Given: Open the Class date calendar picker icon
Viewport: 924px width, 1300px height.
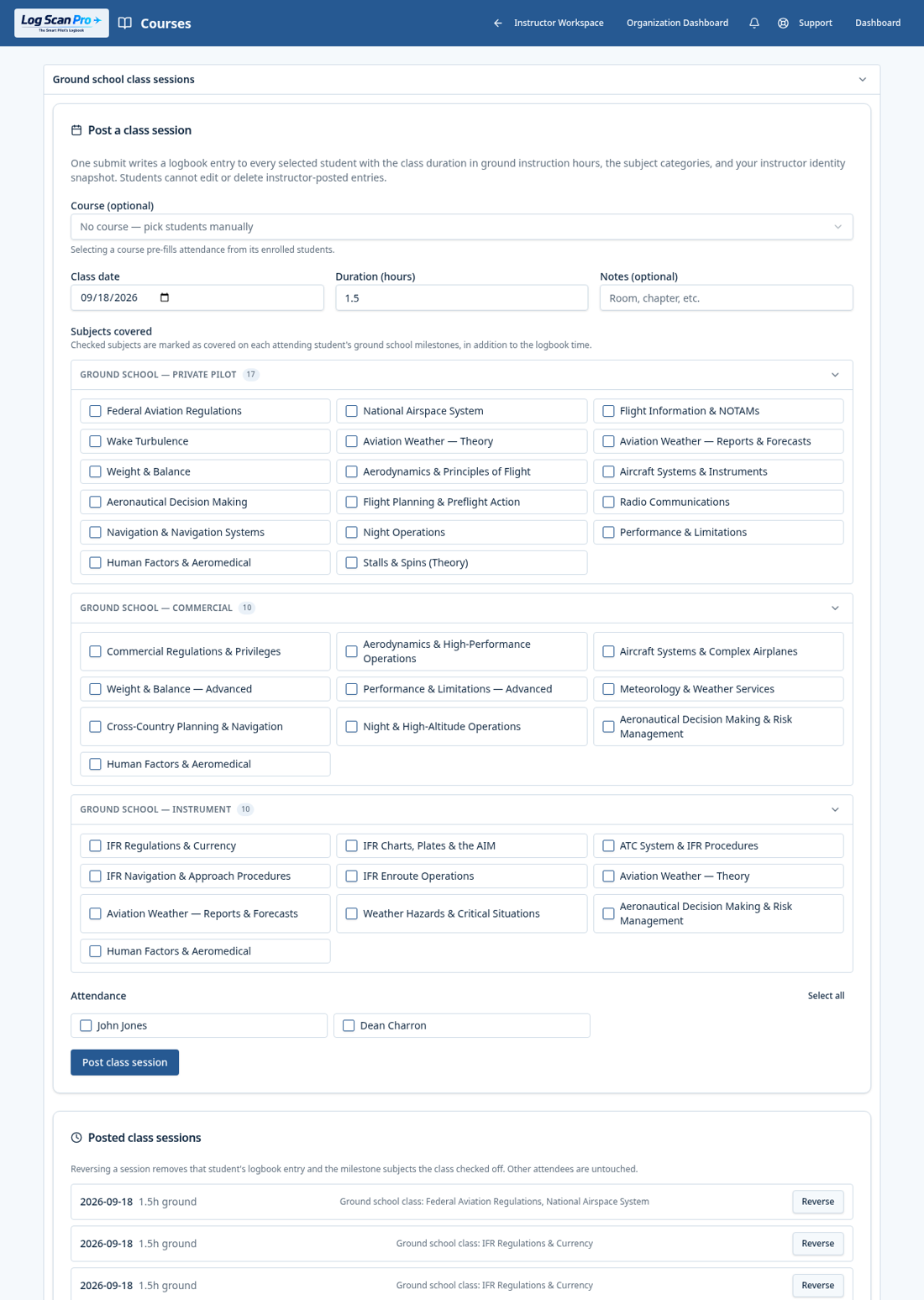Looking at the screenshot, I should pyautogui.click(x=165, y=297).
